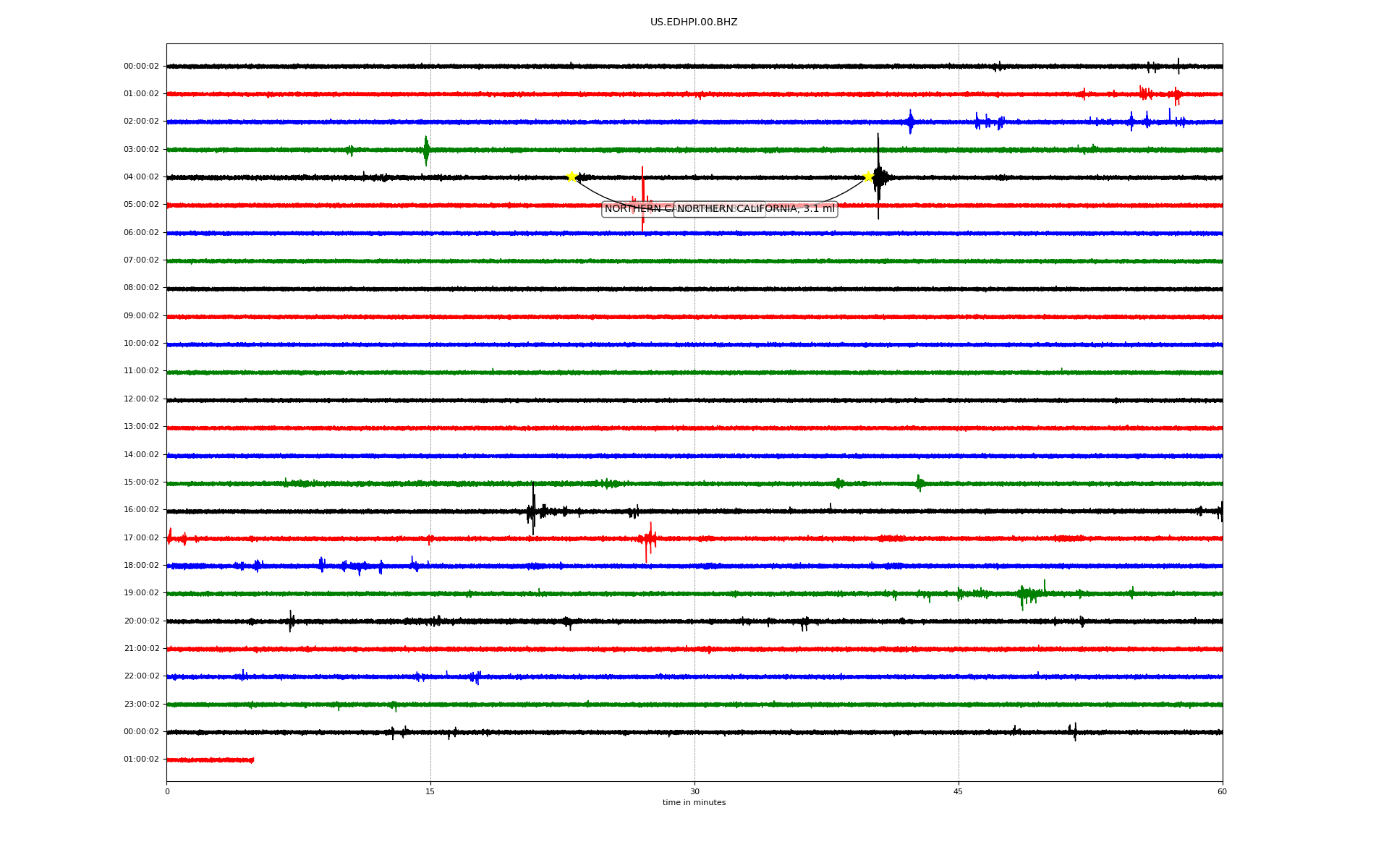
Task: Click the 04:00:02 trace time label
Action: 141,177
